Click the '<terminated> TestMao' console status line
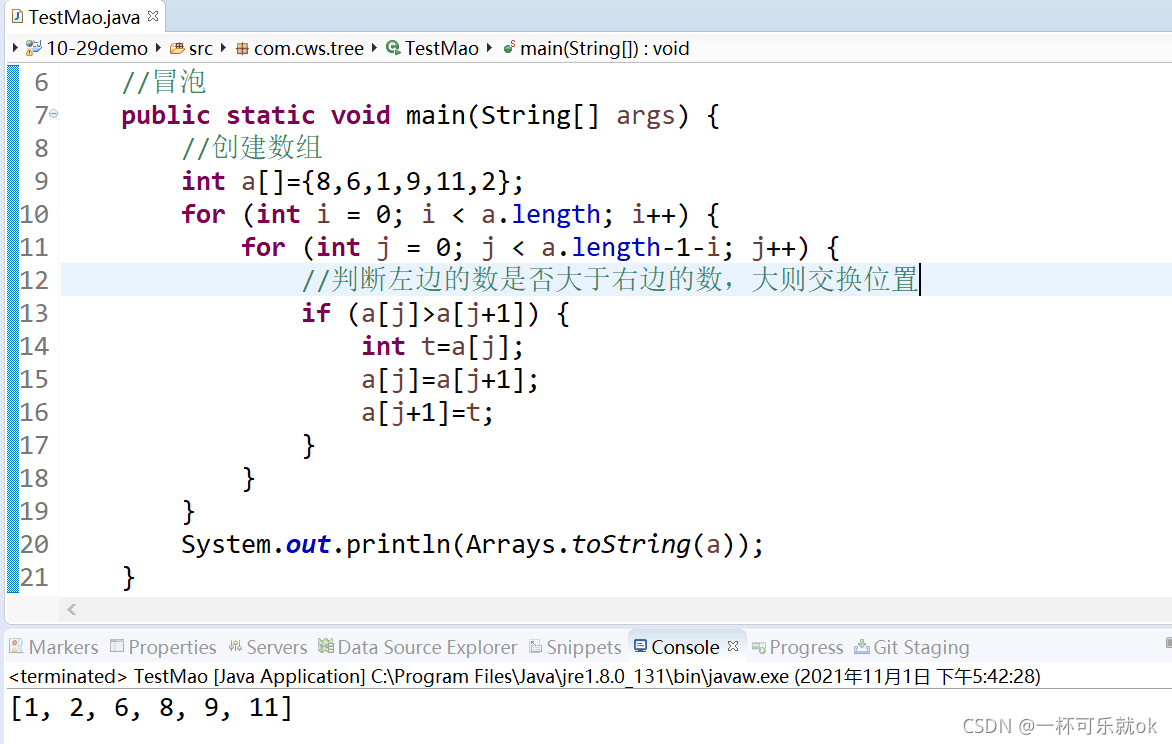 point(524,676)
